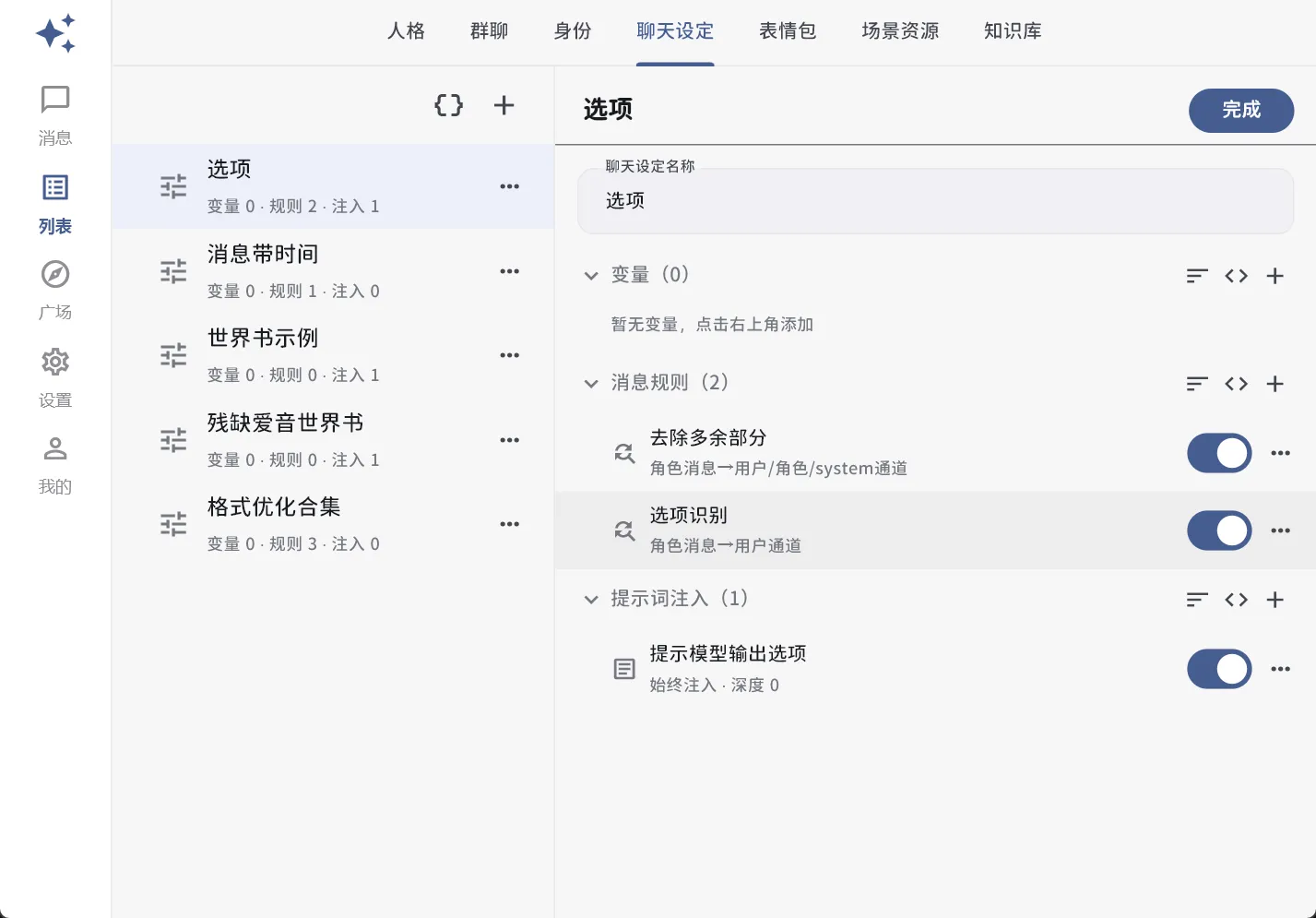Viewport: 1316px width, 918px height.
Task: Collapse the 消息规则 (2) section
Action: pyautogui.click(x=591, y=384)
